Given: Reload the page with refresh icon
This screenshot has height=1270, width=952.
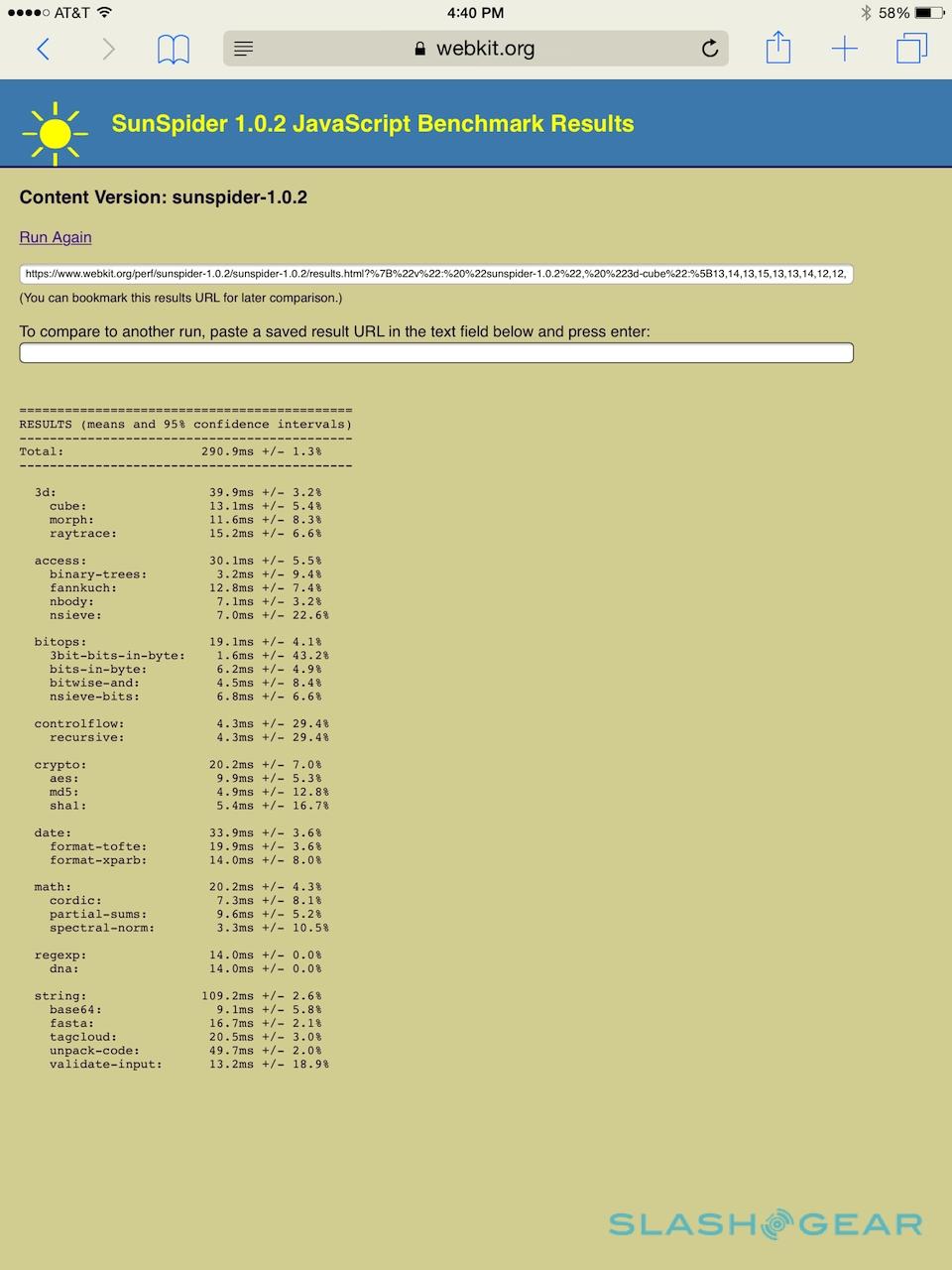Looking at the screenshot, I should click(x=709, y=49).
